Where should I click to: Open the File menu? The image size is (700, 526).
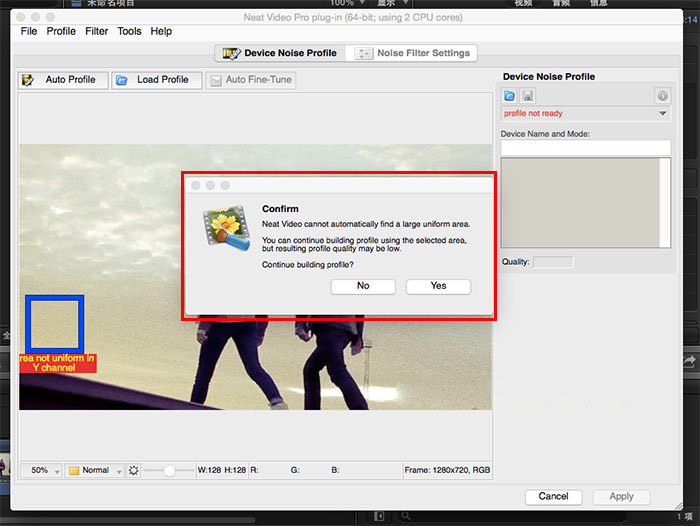tap(29, 31)
